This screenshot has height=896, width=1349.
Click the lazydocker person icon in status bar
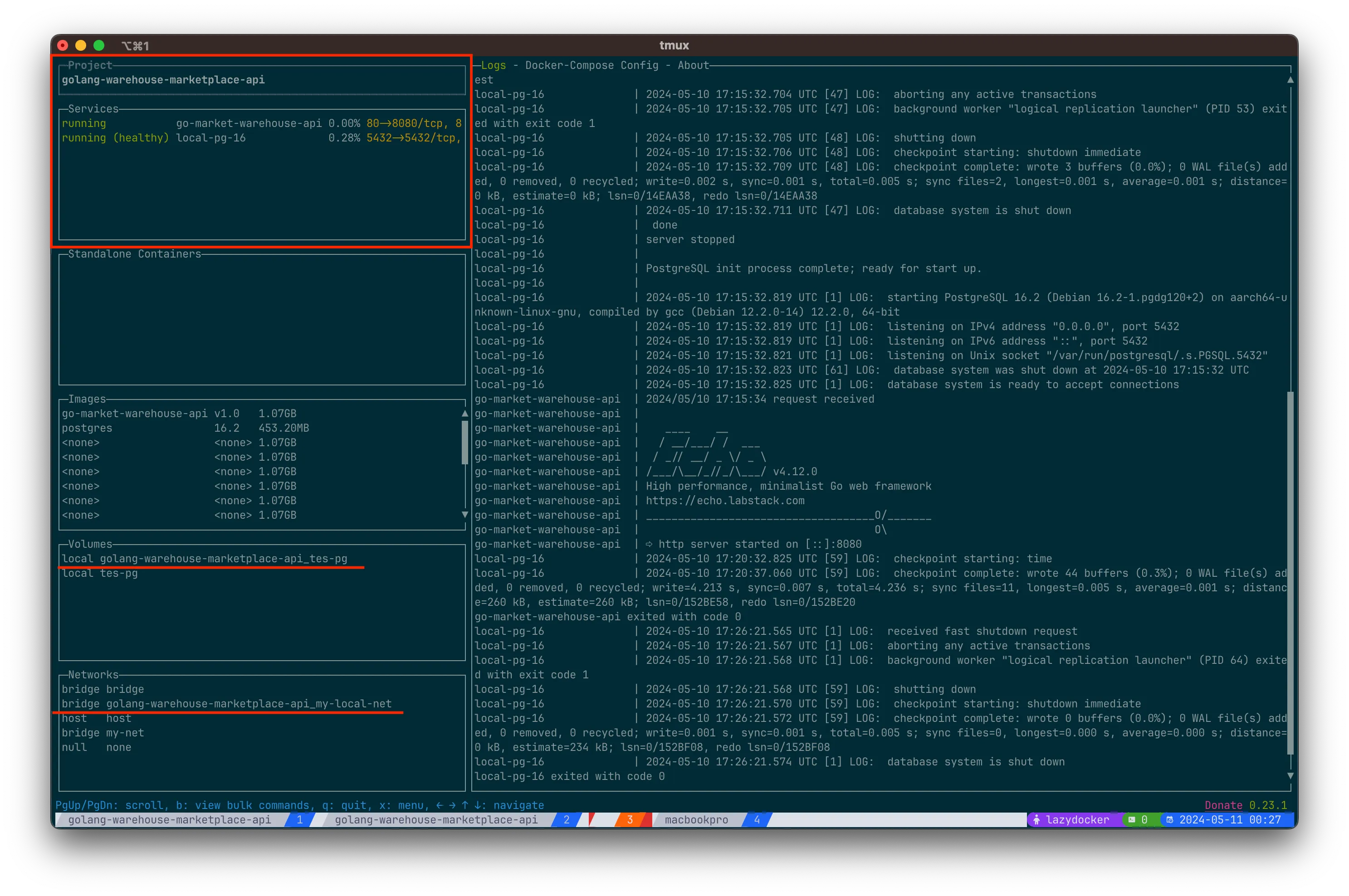1037,819
